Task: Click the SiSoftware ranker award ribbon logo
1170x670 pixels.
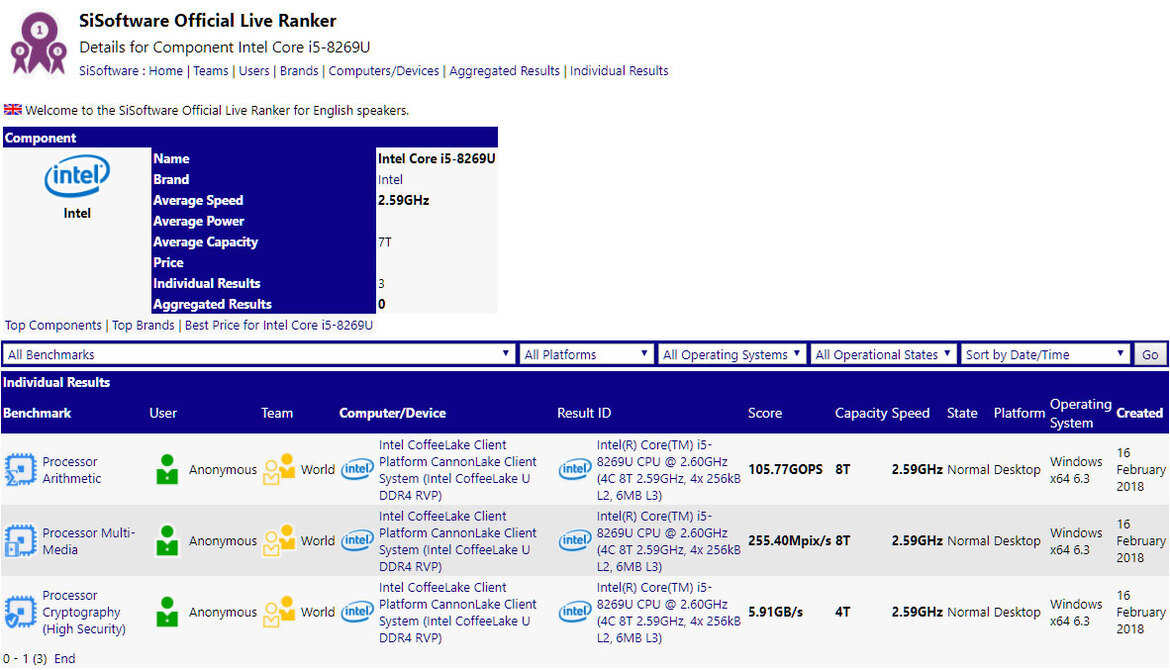Action: tap(38, 44)
